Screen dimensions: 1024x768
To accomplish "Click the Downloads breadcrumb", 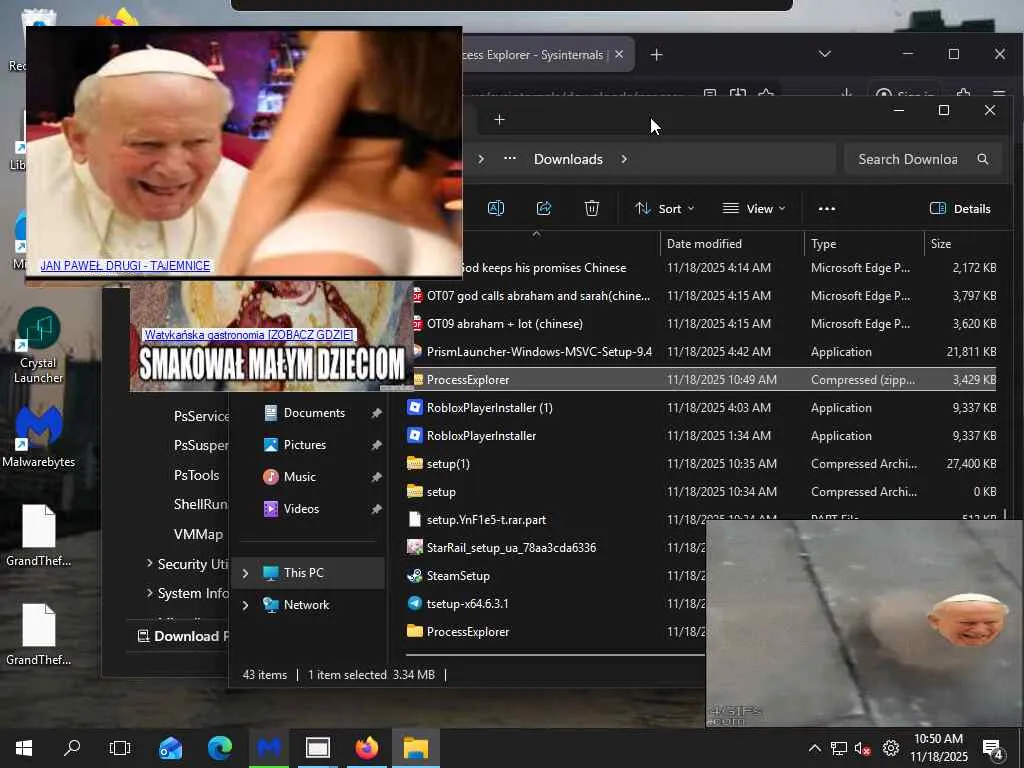I will (568, 159).
